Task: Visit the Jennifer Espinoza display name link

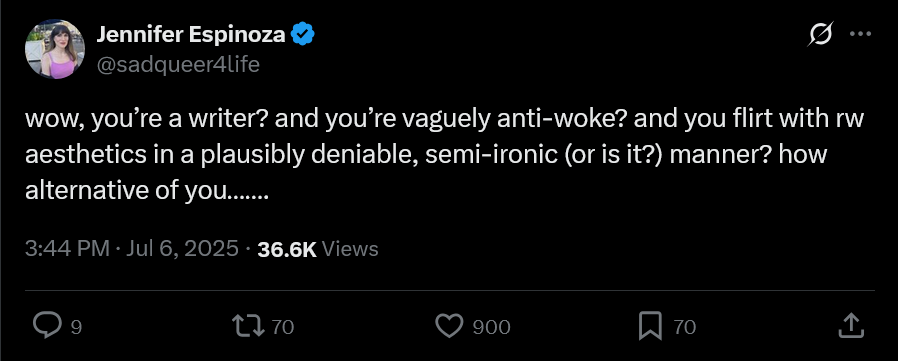Action: tap(191, 35)
